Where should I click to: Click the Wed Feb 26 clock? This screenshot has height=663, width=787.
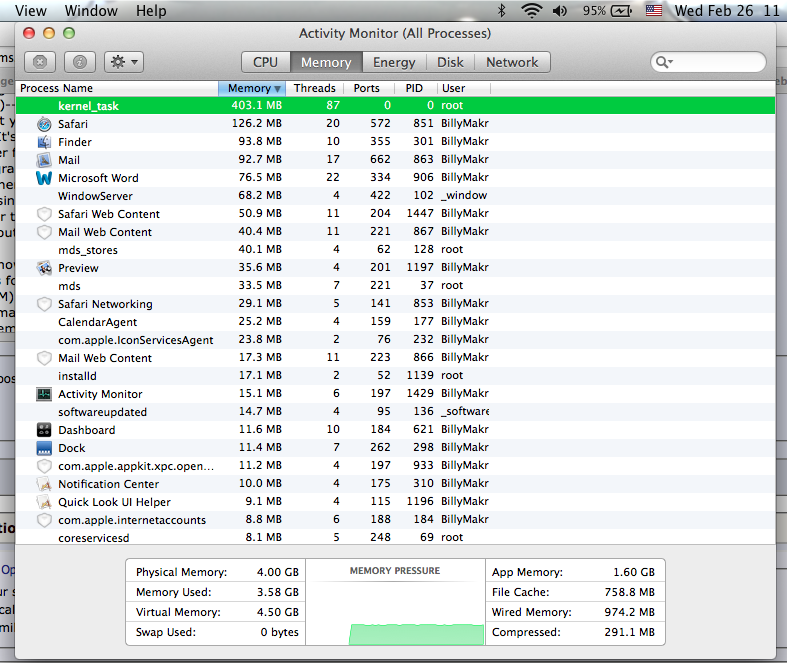pyautogui.click(x=727, y=11)
